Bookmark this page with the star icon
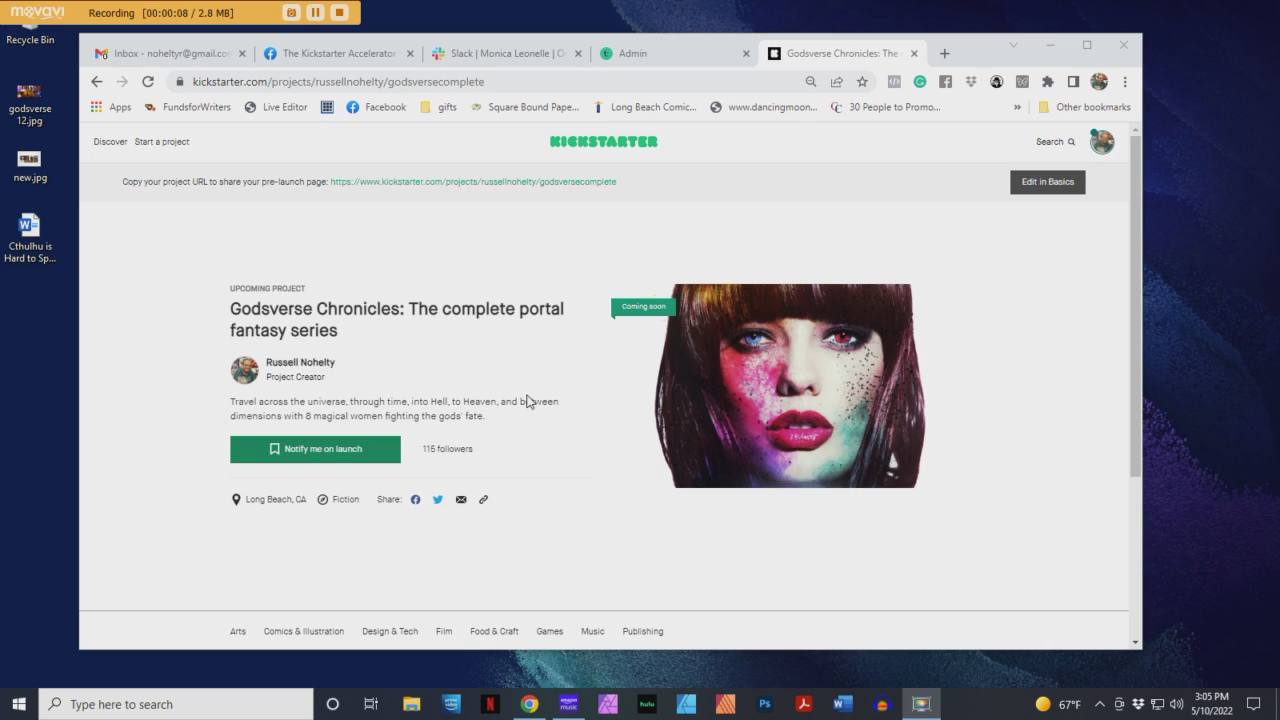The width and height of the screenshot is (1280, 720). click(x=862, y=81)
